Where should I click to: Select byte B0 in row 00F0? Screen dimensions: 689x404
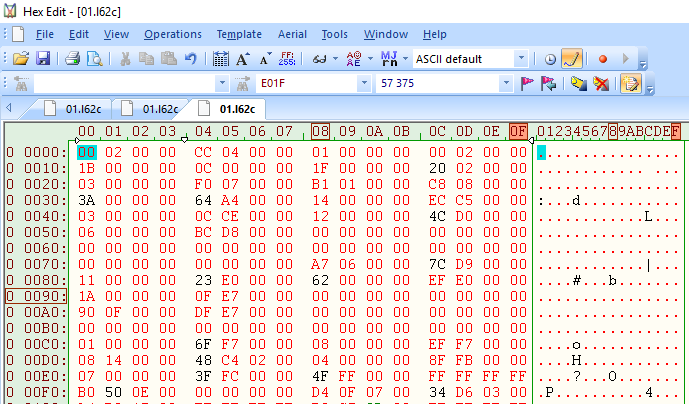coord(87,392)
